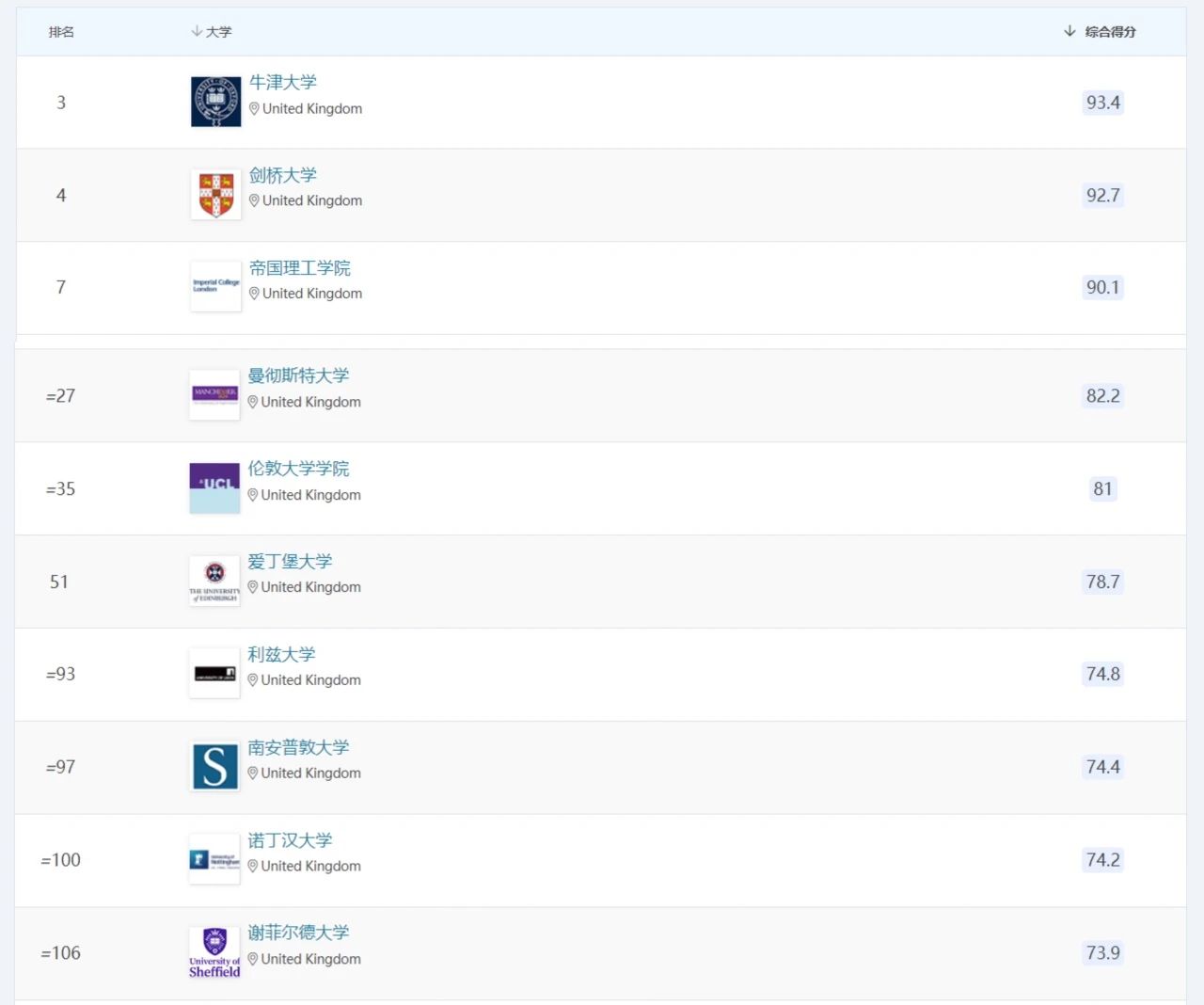1204x1005 pixels.
Task: Open the University of Edinburgh logo
Action: (x=214, y=582)
